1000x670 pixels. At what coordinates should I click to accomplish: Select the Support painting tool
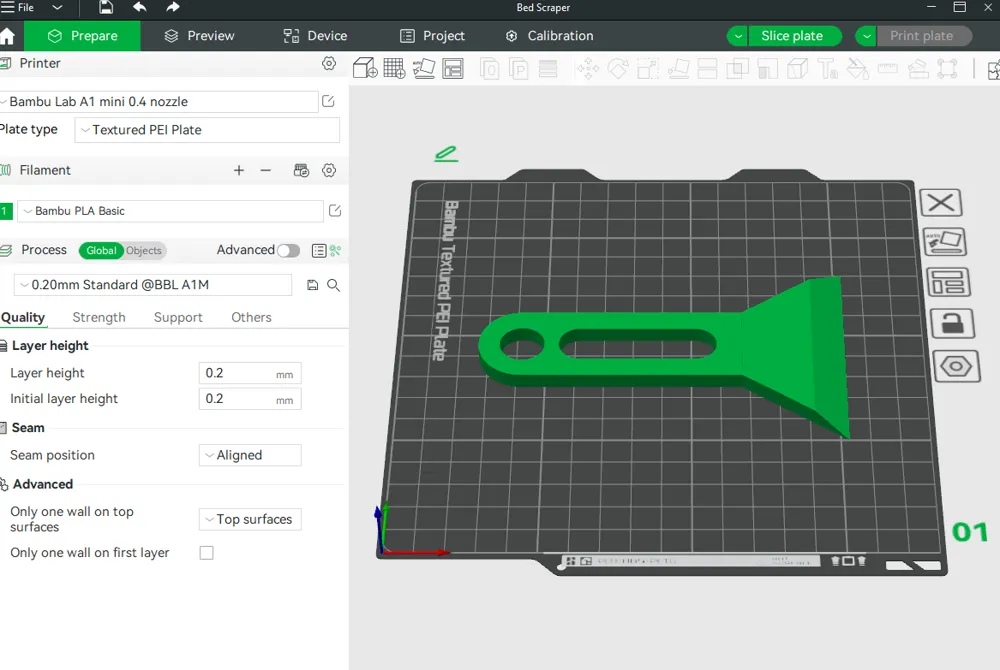[x=767, y=68]
